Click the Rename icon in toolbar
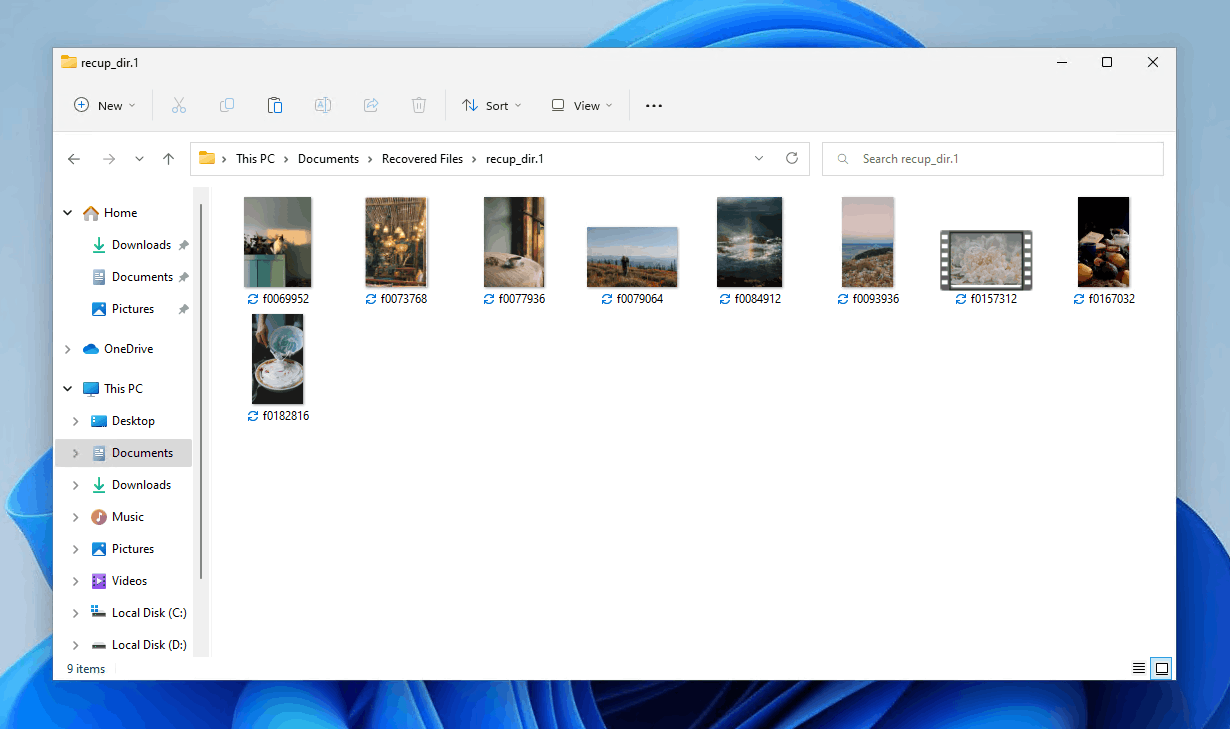Viewport: 1230px width, 729px height. (323, 105)
